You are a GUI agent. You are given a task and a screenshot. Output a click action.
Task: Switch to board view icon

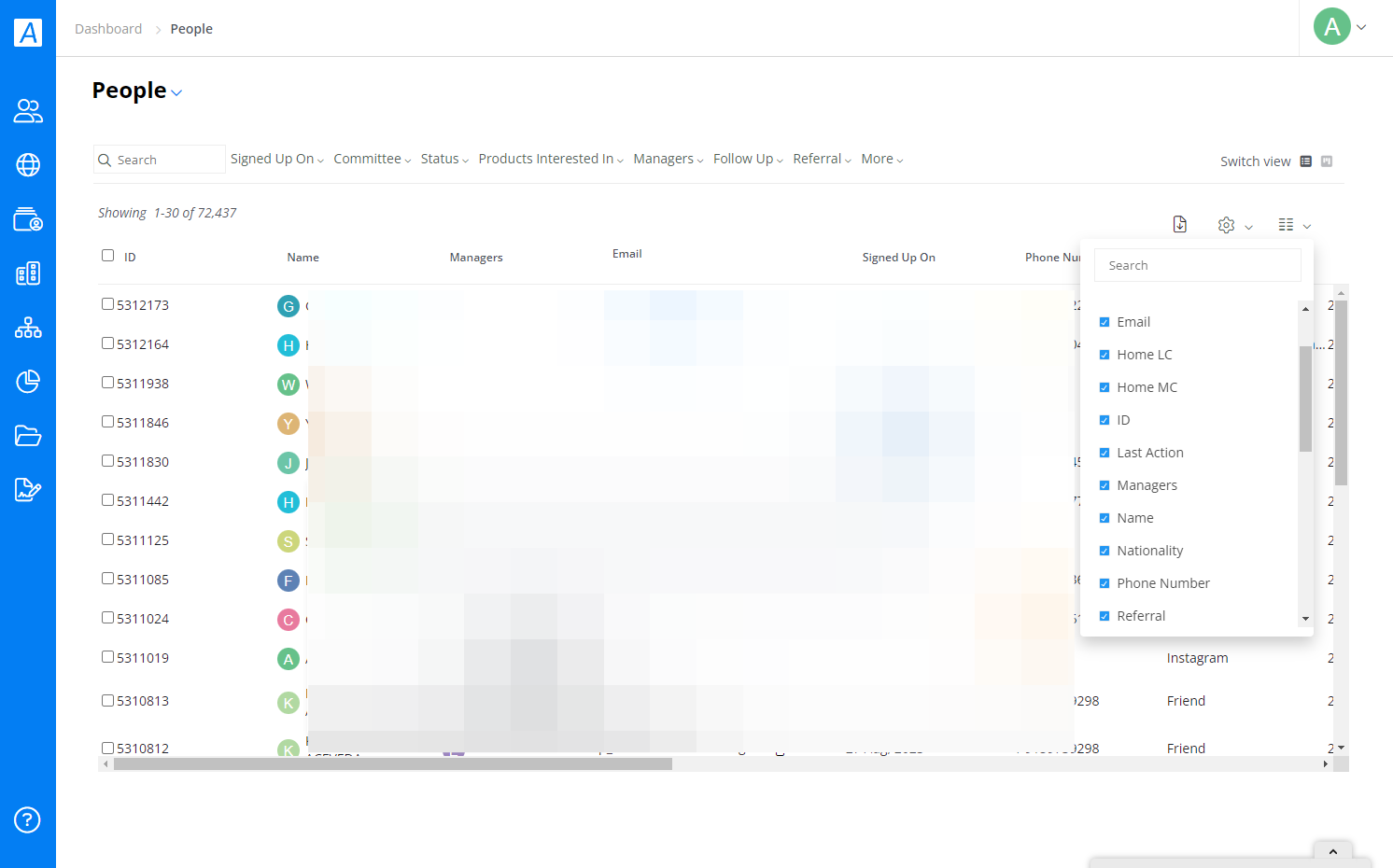pyautogui.click(x=1327, y=161)
